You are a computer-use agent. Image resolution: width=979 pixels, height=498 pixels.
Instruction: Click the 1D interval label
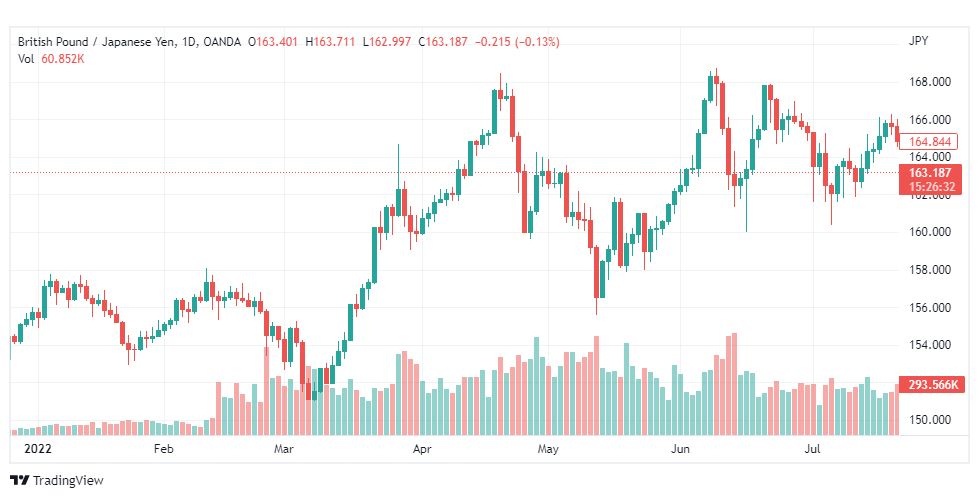pos(190,42)
